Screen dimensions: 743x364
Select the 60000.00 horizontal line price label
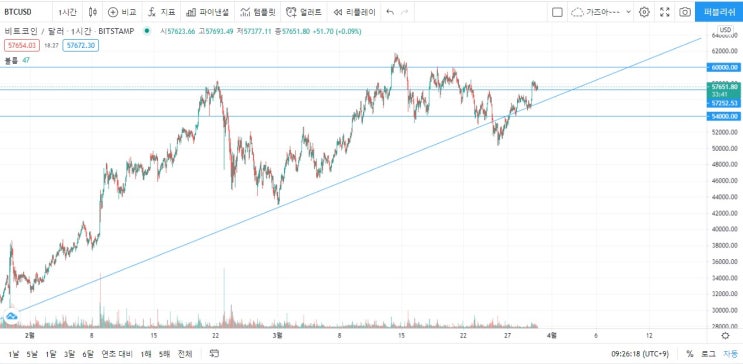pyautogui.click(x=724, y=67)
